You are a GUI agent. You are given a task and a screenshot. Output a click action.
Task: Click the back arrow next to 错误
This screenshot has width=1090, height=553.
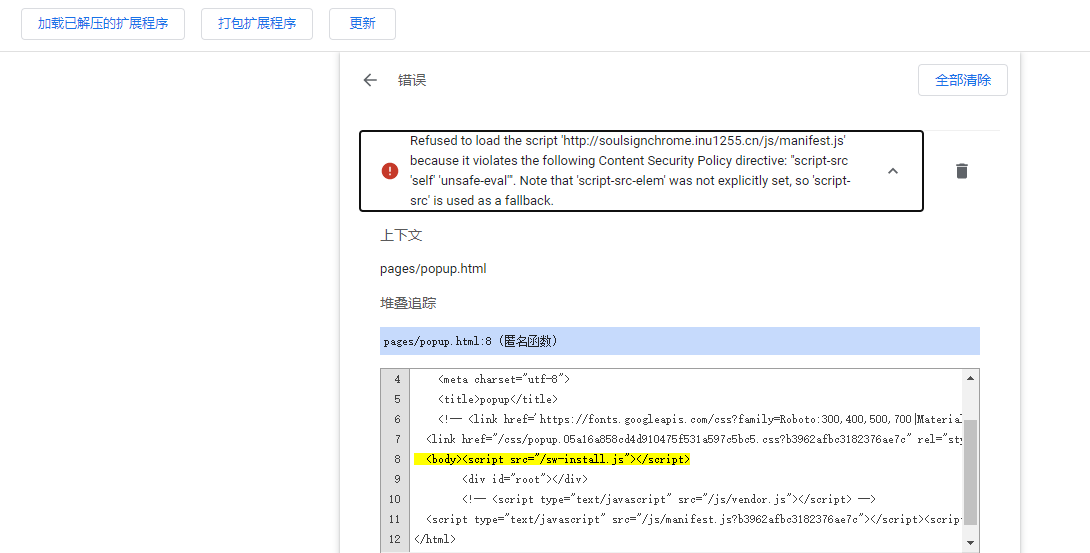tap(370, 80)
